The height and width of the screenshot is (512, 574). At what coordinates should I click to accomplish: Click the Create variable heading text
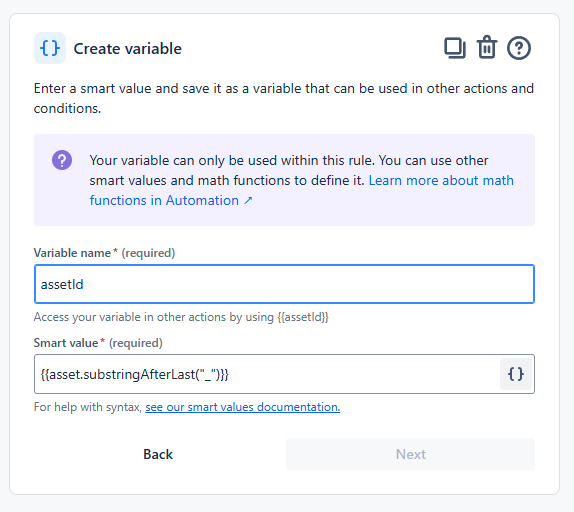pyautogui.click(x=127, y=49)
